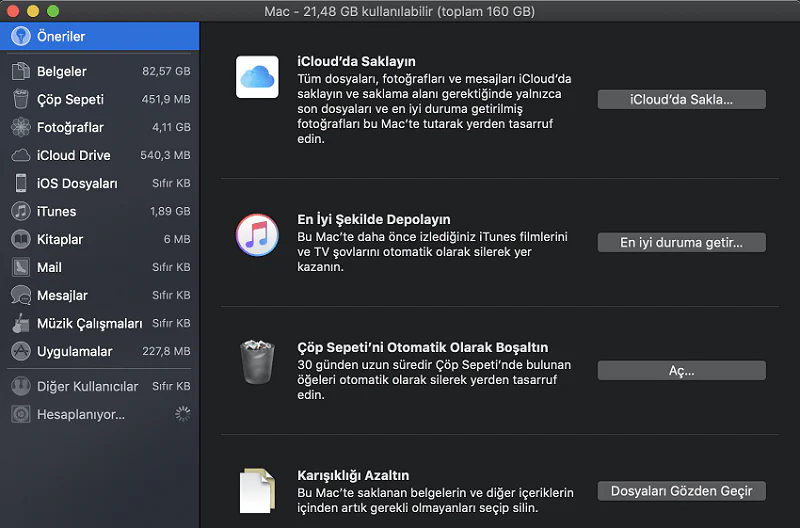Select the iOS Dosyaları phone icon
800x528 pixels.
(x=20, y=184)
